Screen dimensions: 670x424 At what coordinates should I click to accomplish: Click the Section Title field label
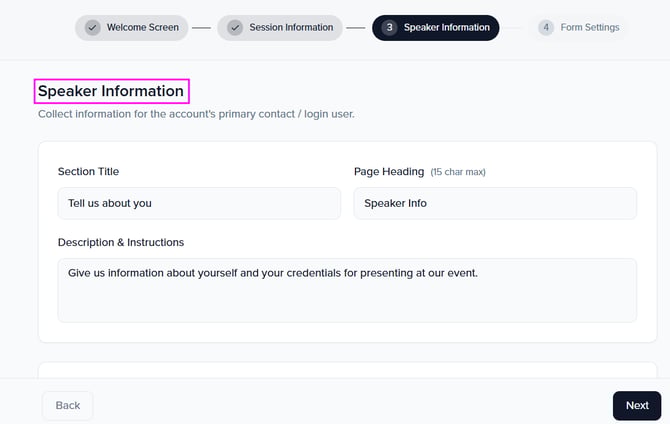102,172
